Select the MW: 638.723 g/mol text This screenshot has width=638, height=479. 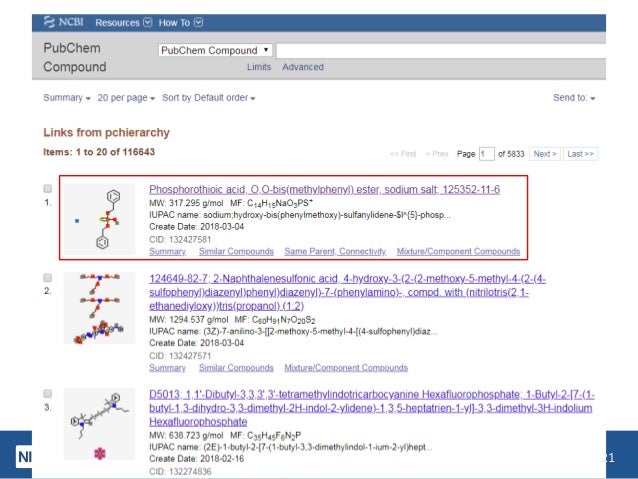pos(186,435)
